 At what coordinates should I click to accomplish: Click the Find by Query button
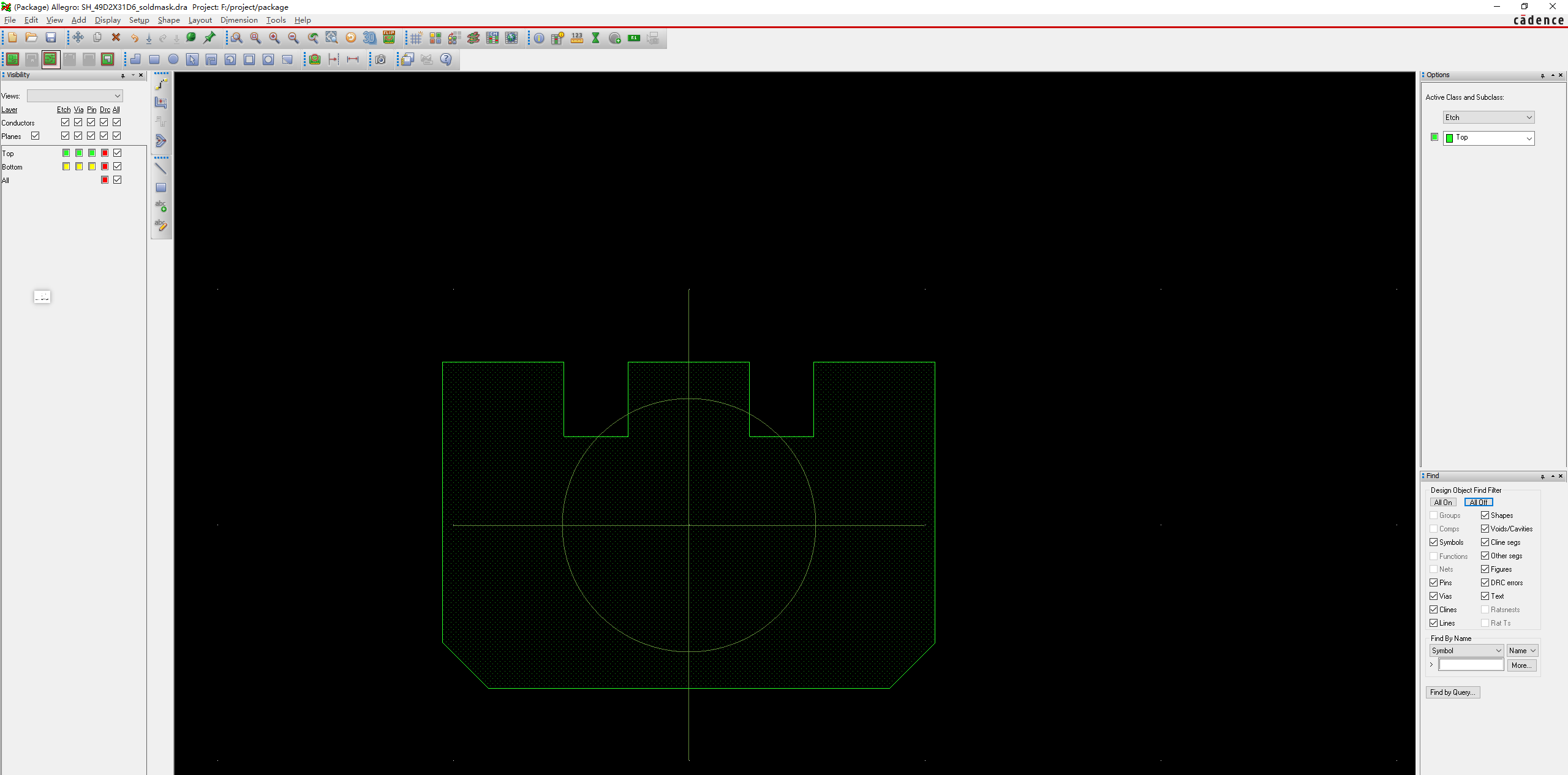pos(1452,692)
